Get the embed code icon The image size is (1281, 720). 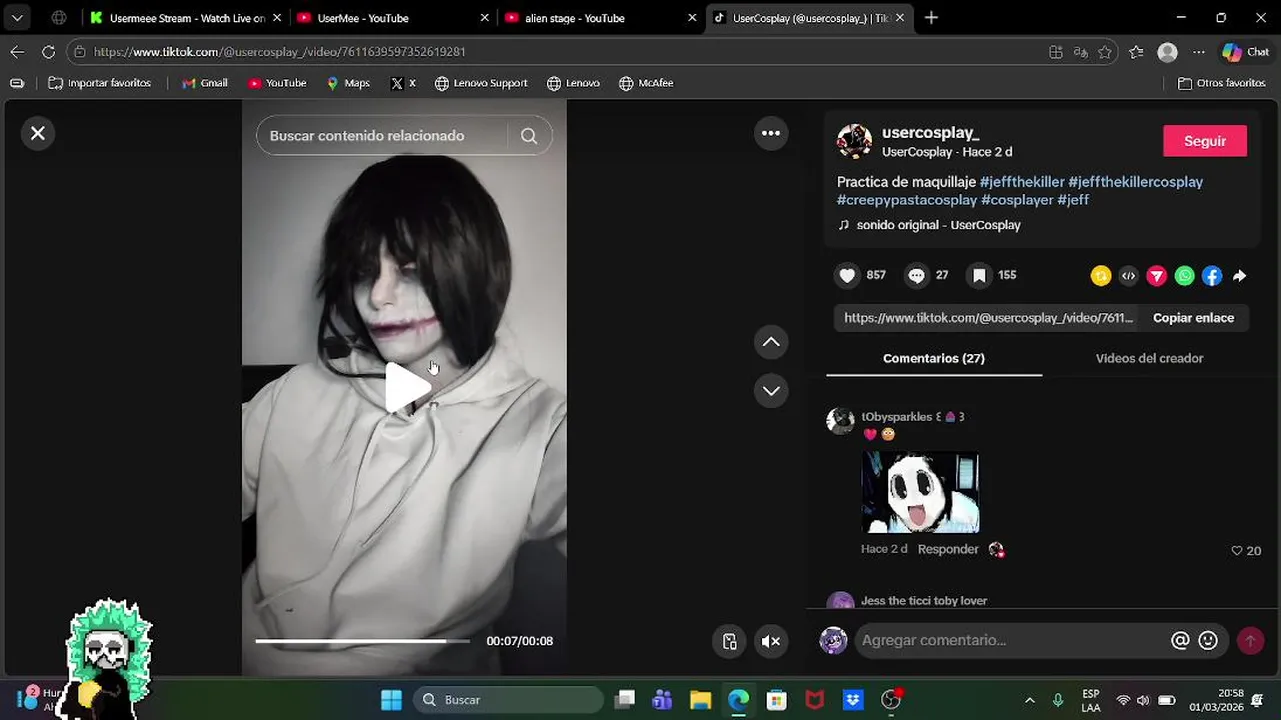click(x=1129, y=276)
